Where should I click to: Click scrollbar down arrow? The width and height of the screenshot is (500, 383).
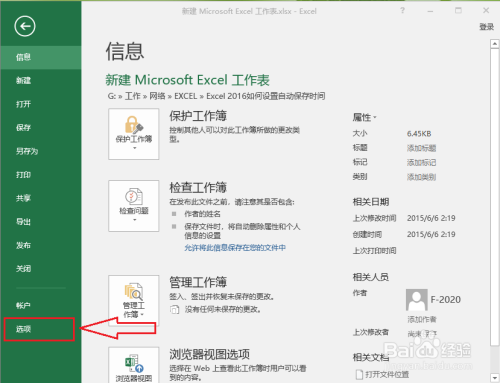pyautogui.click(x=494, y=378)
